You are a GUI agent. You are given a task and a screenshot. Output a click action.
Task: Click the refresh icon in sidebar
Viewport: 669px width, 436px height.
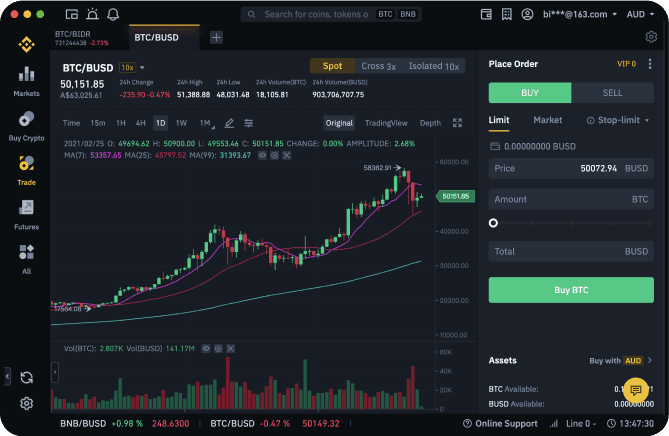27,377
